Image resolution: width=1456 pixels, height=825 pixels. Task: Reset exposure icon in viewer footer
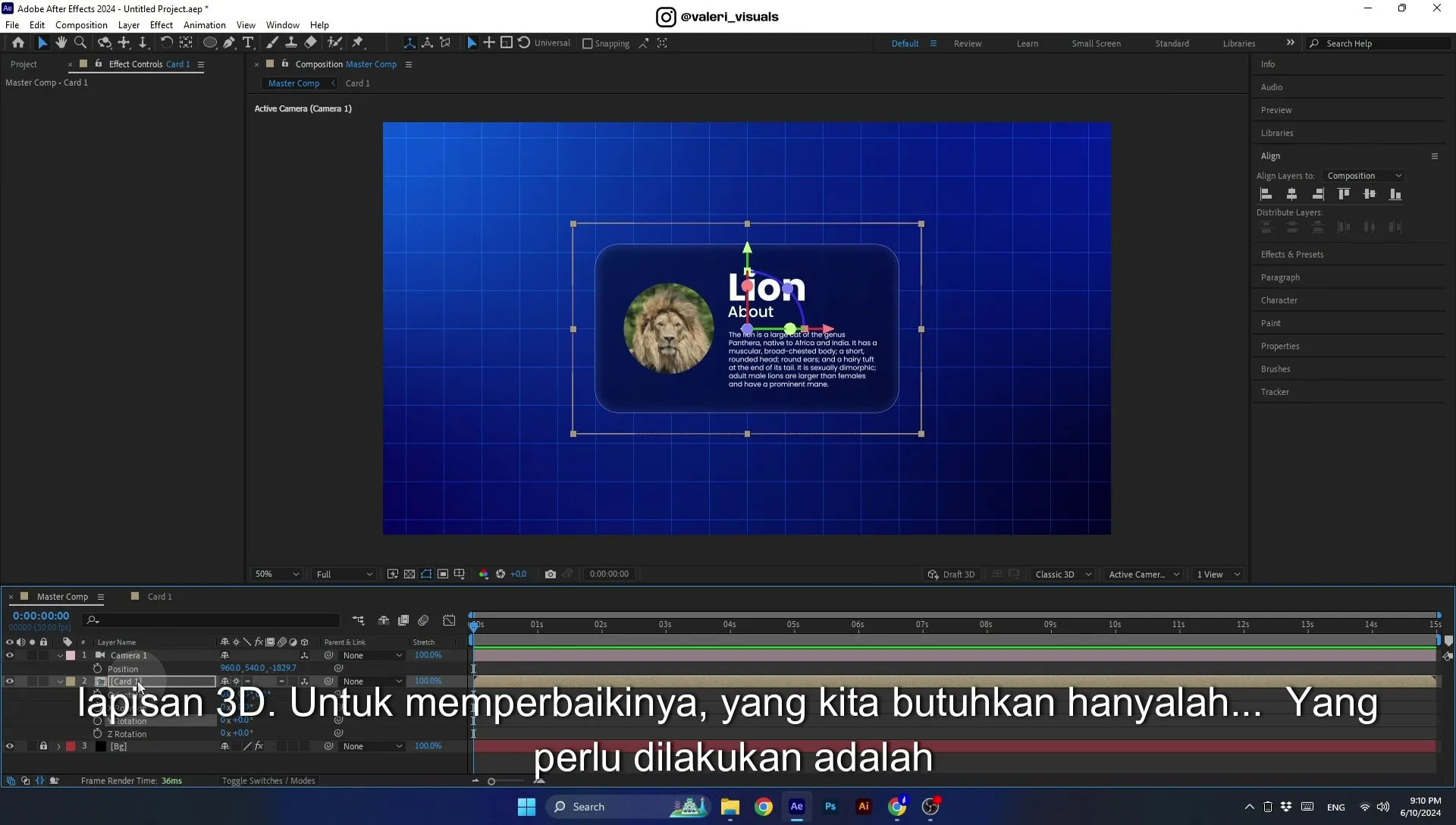[500, 574]
